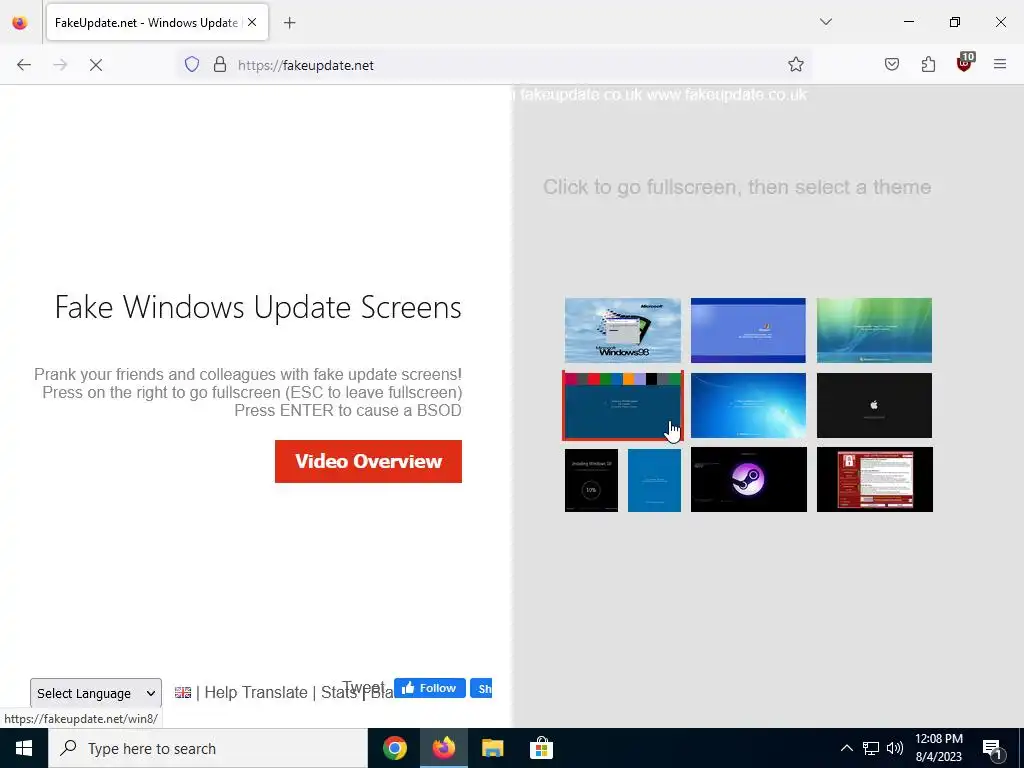Open the Extensions puzzle icon
This screenshot has height=768, width=1024.
(x=928, y=65)
